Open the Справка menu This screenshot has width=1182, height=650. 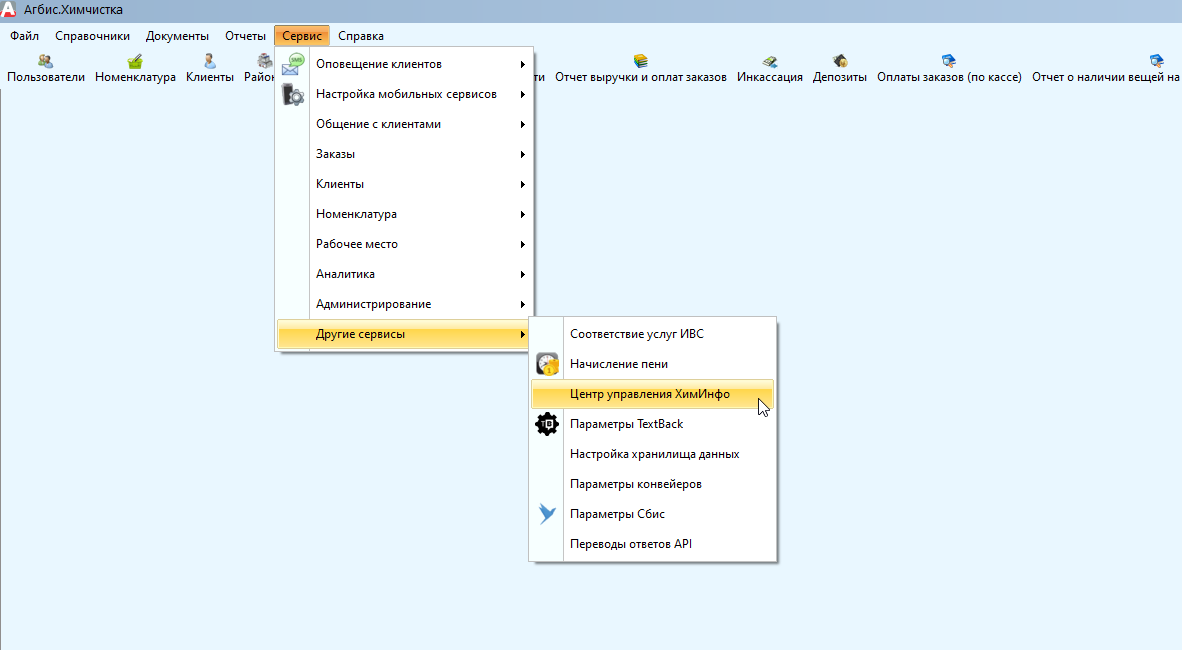pos(361,36)
